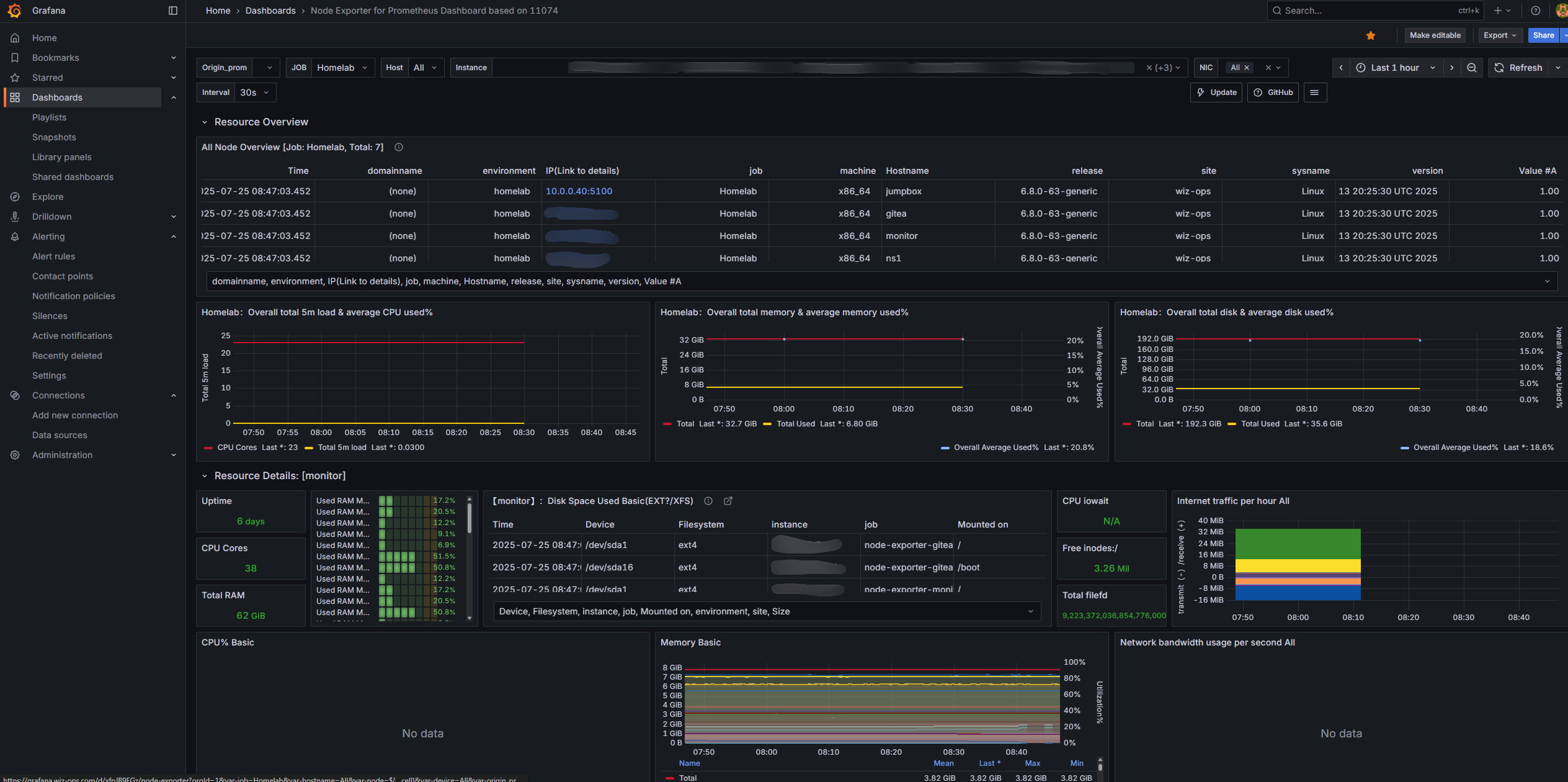The width and height of the screenshot is (1568, 782).
Task: Open Data sources in sidebar
Action: coord(60,435)
